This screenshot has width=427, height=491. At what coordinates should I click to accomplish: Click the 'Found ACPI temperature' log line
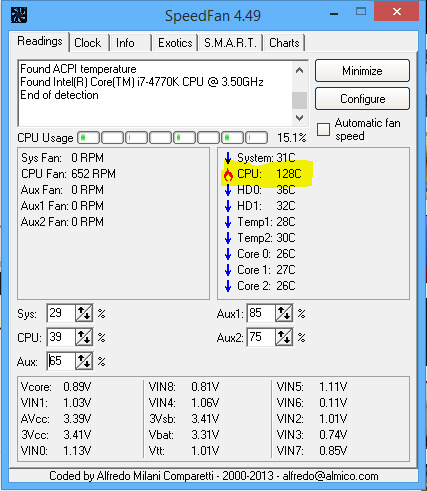click(x=78, y=69)
